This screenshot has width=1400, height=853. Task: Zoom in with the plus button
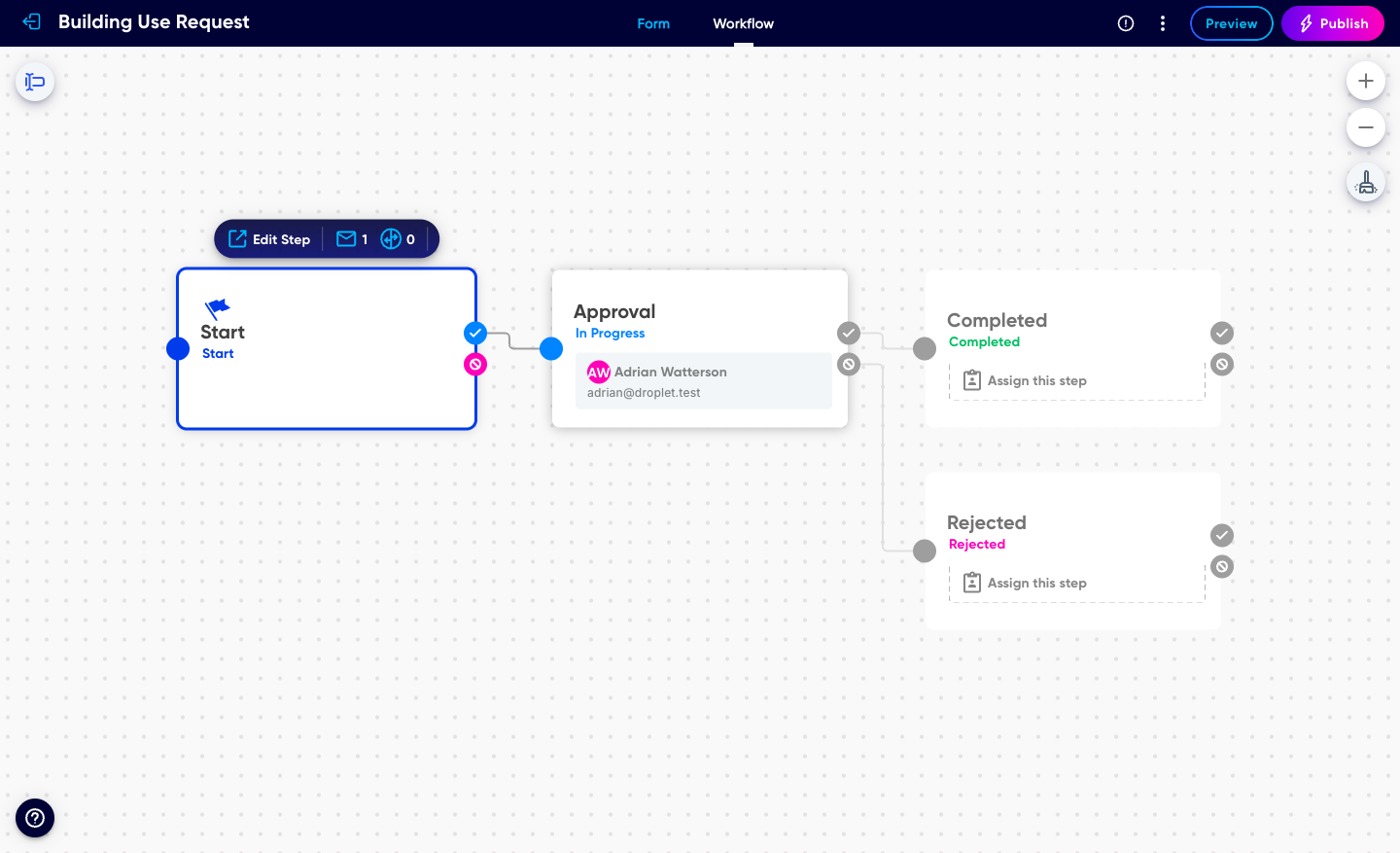tap(1366, 81)
